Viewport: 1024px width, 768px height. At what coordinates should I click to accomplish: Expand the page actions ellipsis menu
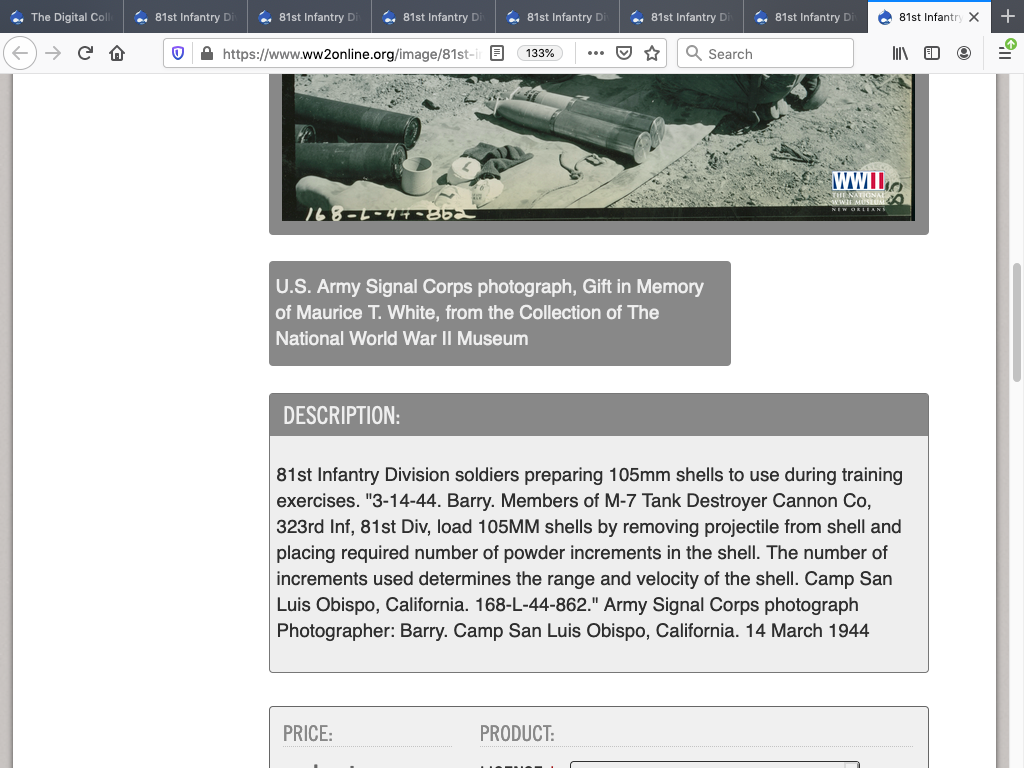pyautogui.click(x=596, y=53)
